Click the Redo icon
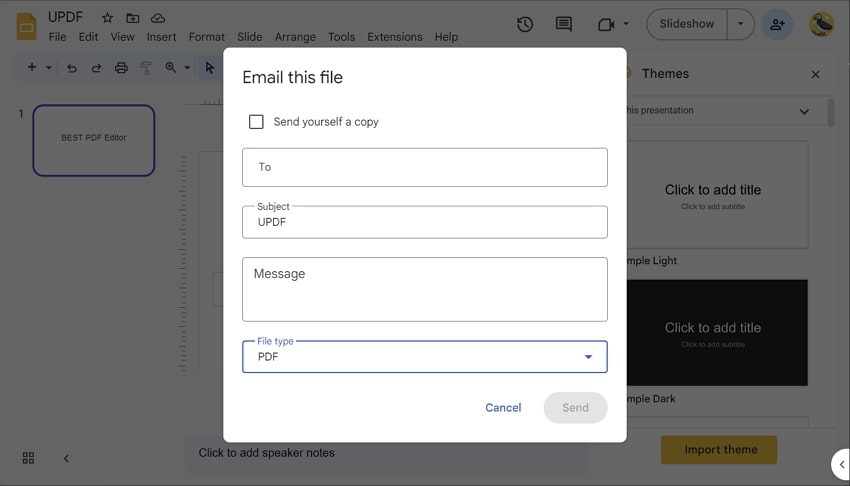The height and width of the screenshot is (486, 850). click(96, 68)
